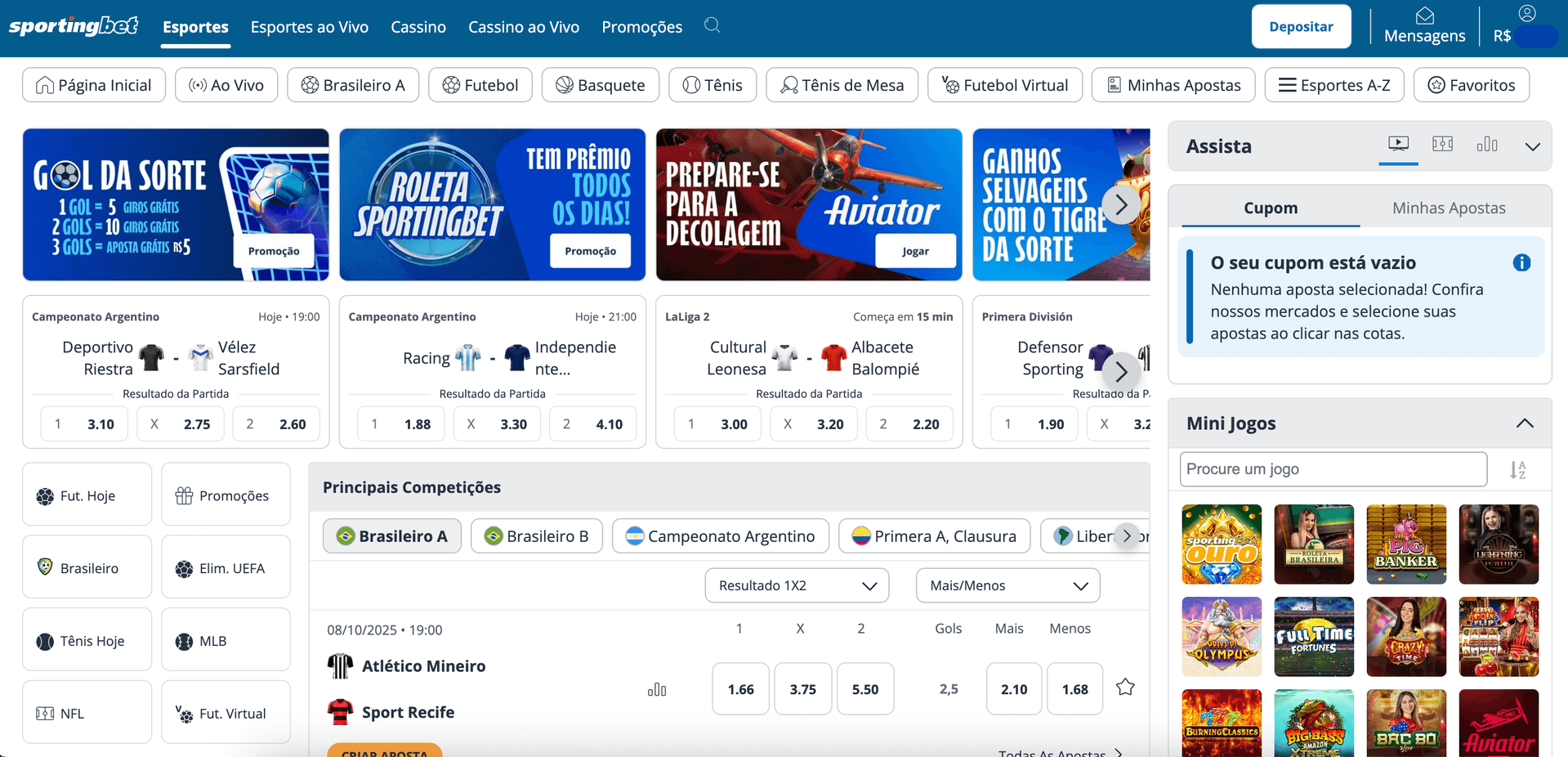Image resolution: width=1568 pixels, height=757 pixels.
Task: Open Mensagens envelope icon
Action: 1425,16
